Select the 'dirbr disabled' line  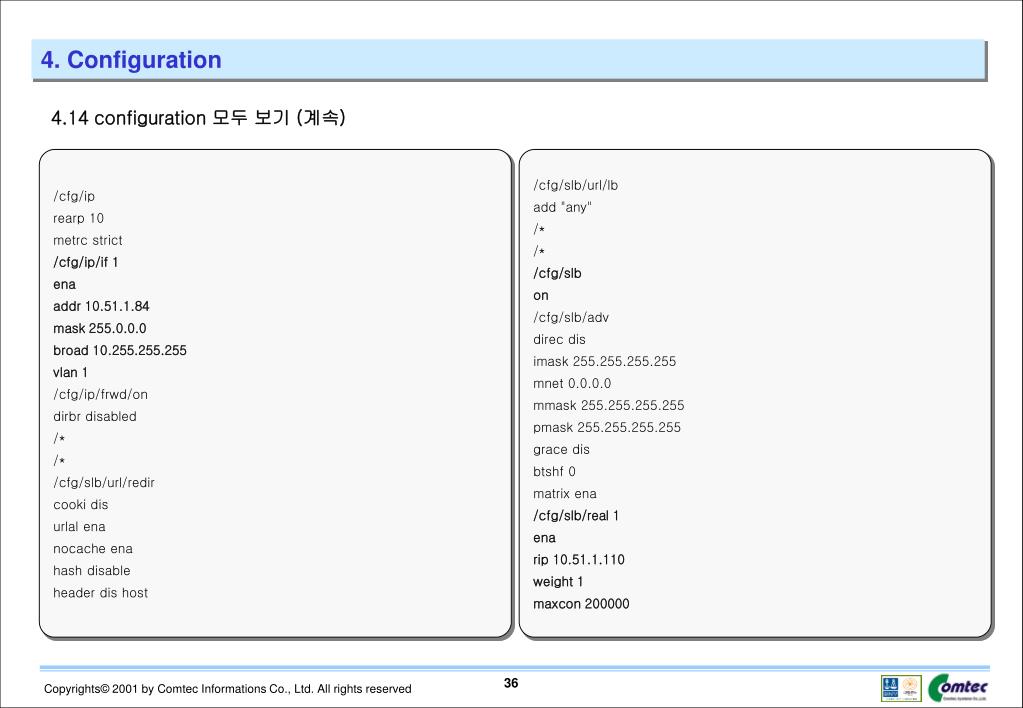(x=95, y=416)
